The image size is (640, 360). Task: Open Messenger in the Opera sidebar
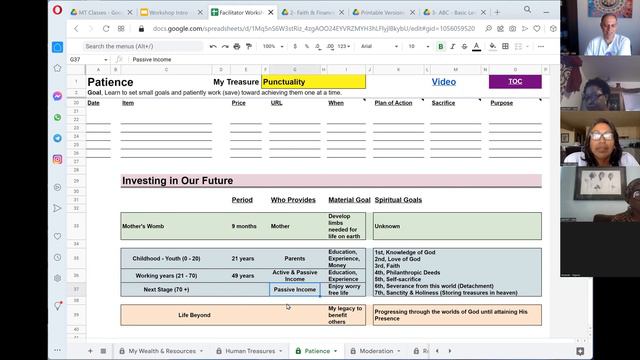pos(58,96)
